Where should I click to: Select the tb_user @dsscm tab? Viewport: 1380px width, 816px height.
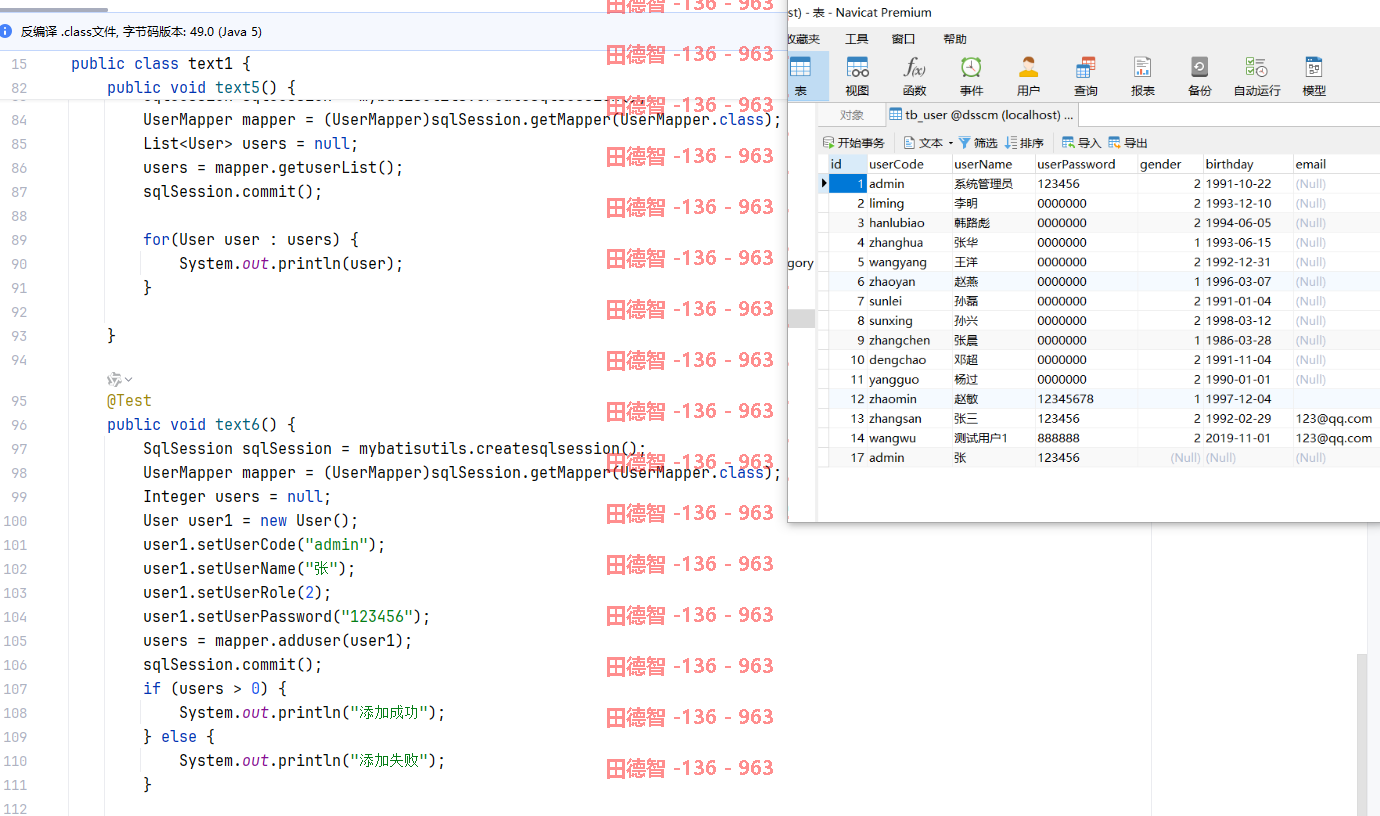[981, 115]
